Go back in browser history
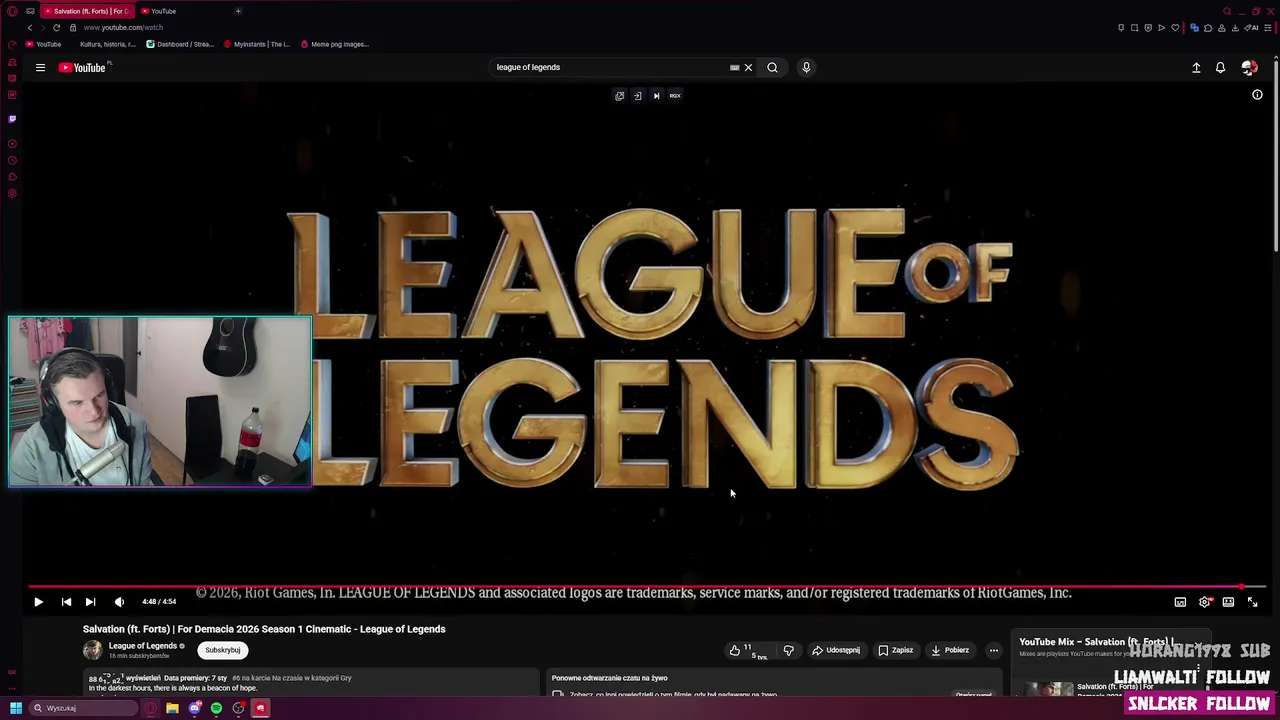 tap(29, 28)
